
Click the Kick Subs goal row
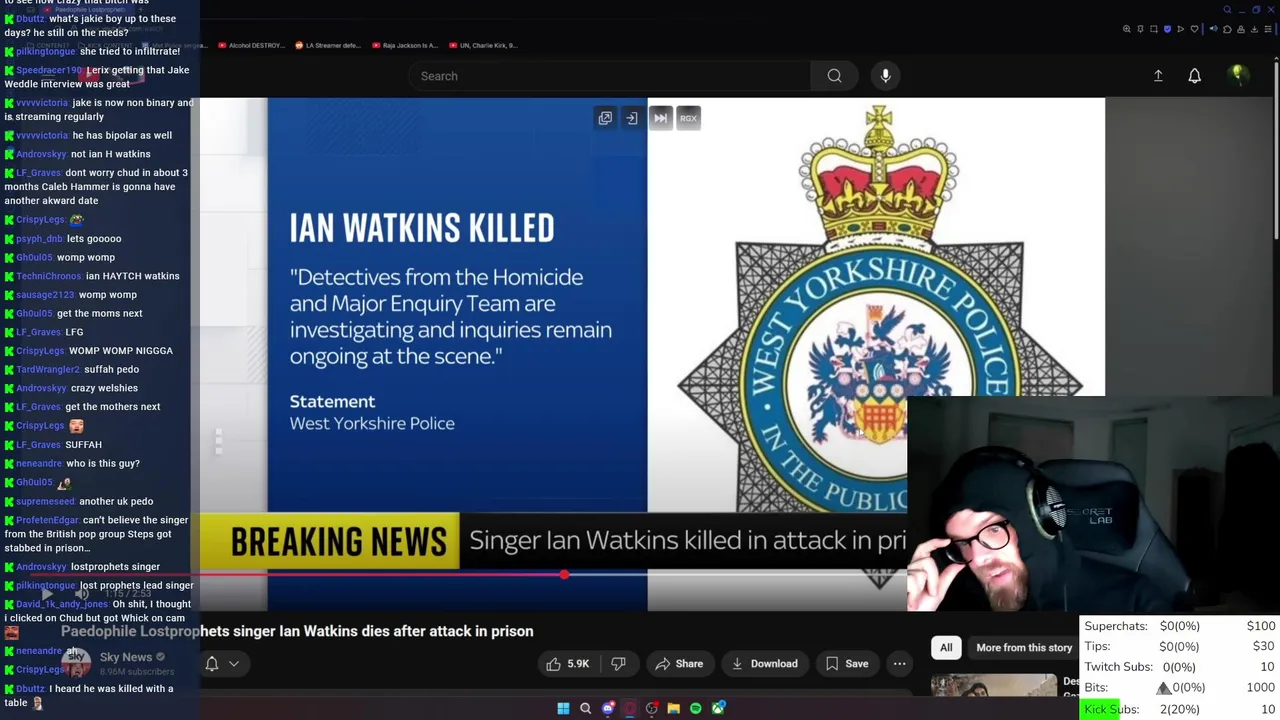(1180, 709)
